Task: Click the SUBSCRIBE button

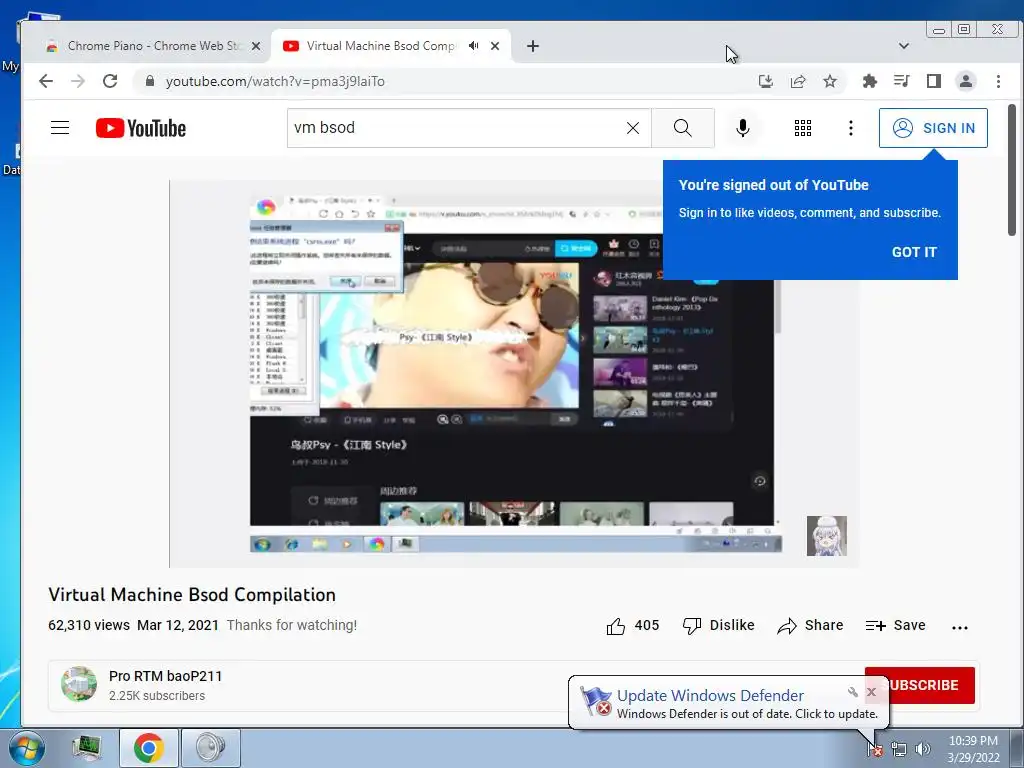Action: click(x=920, y=685)
